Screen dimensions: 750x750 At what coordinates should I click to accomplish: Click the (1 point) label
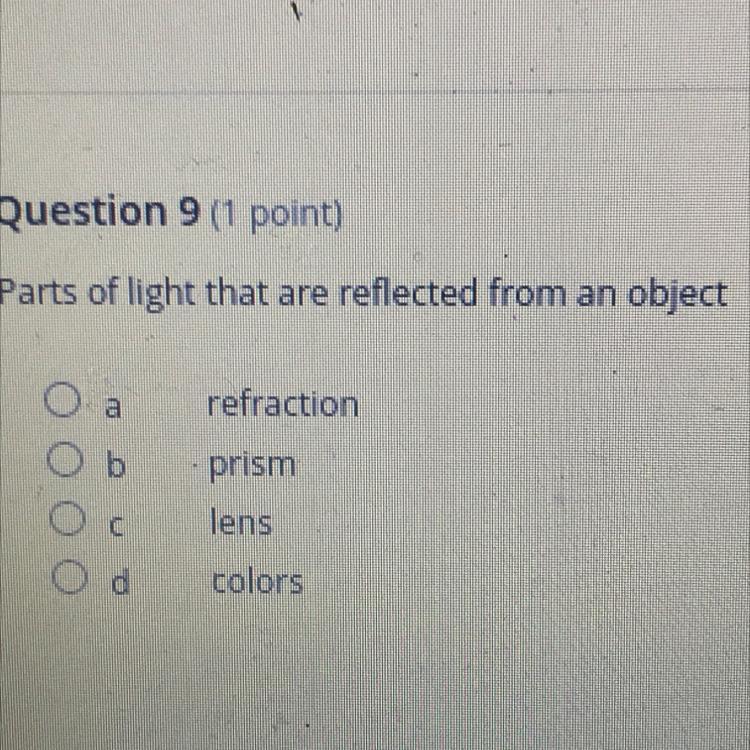(276, 215)
